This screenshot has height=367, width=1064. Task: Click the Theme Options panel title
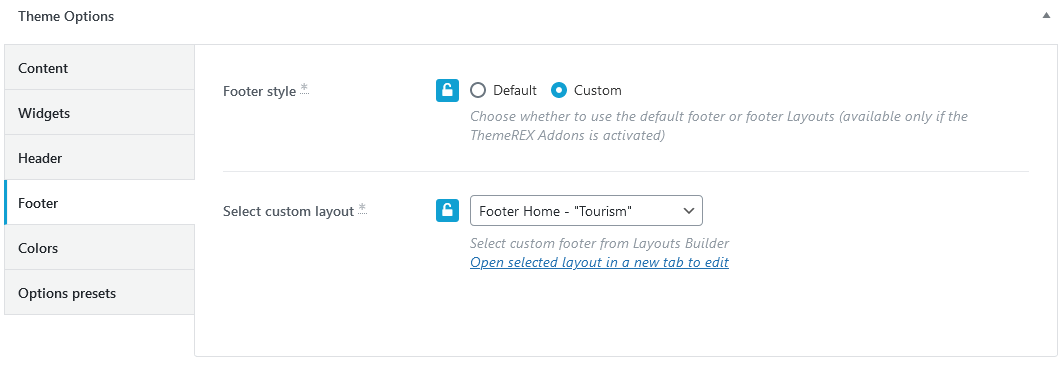click(66, 16)
